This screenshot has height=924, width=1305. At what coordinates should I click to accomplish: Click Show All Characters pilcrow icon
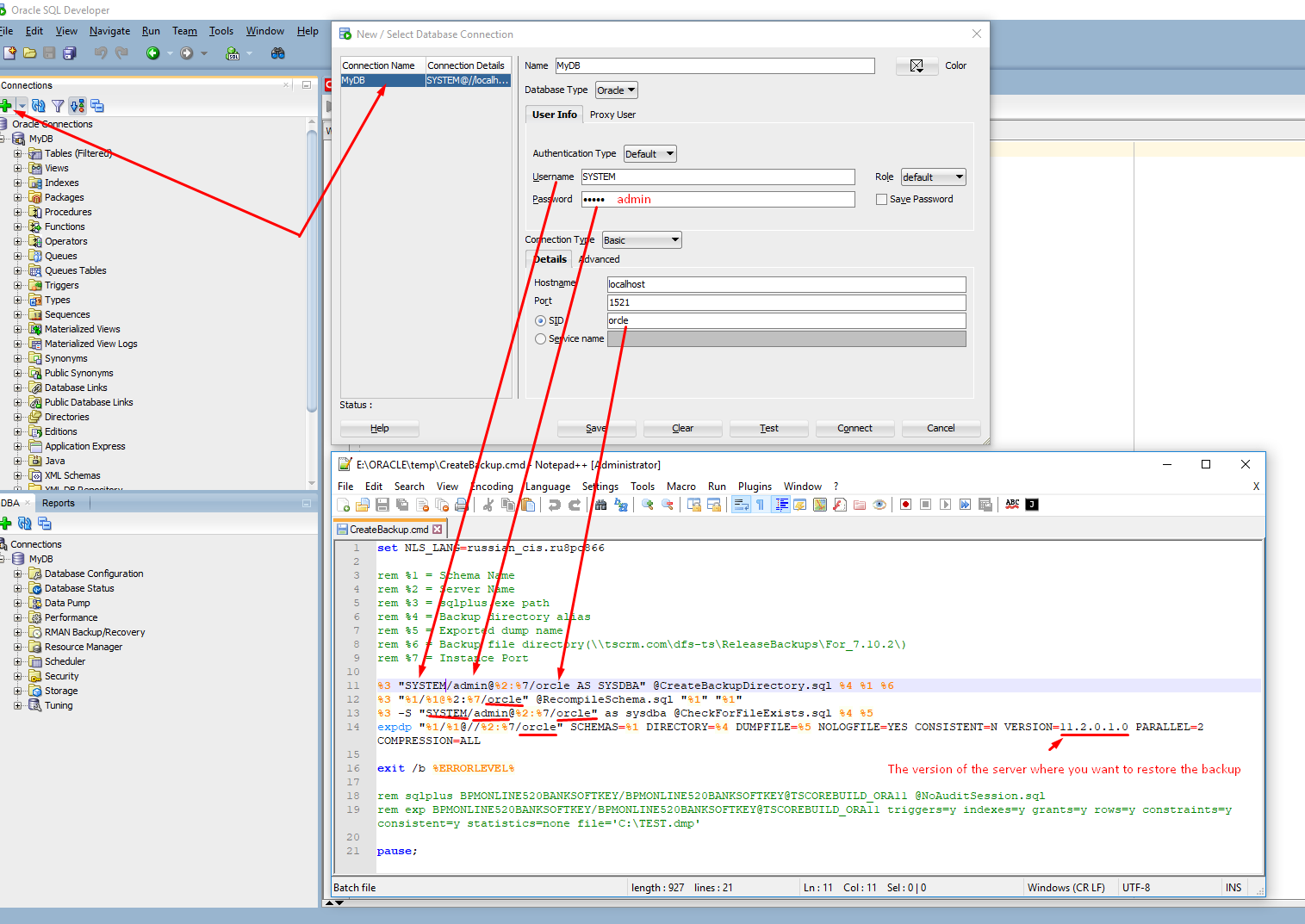coord(761,505)
